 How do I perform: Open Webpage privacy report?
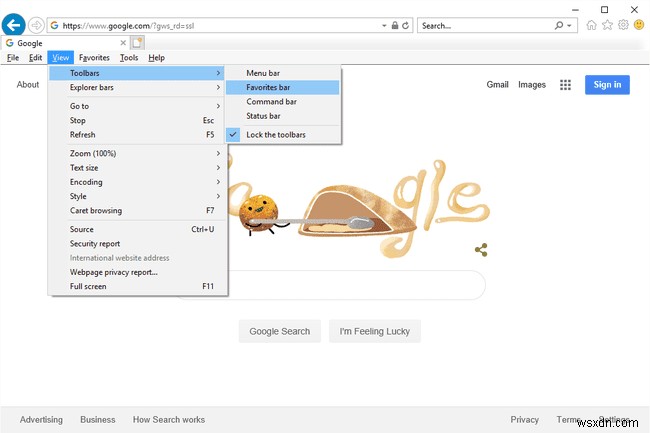[138, 272]
